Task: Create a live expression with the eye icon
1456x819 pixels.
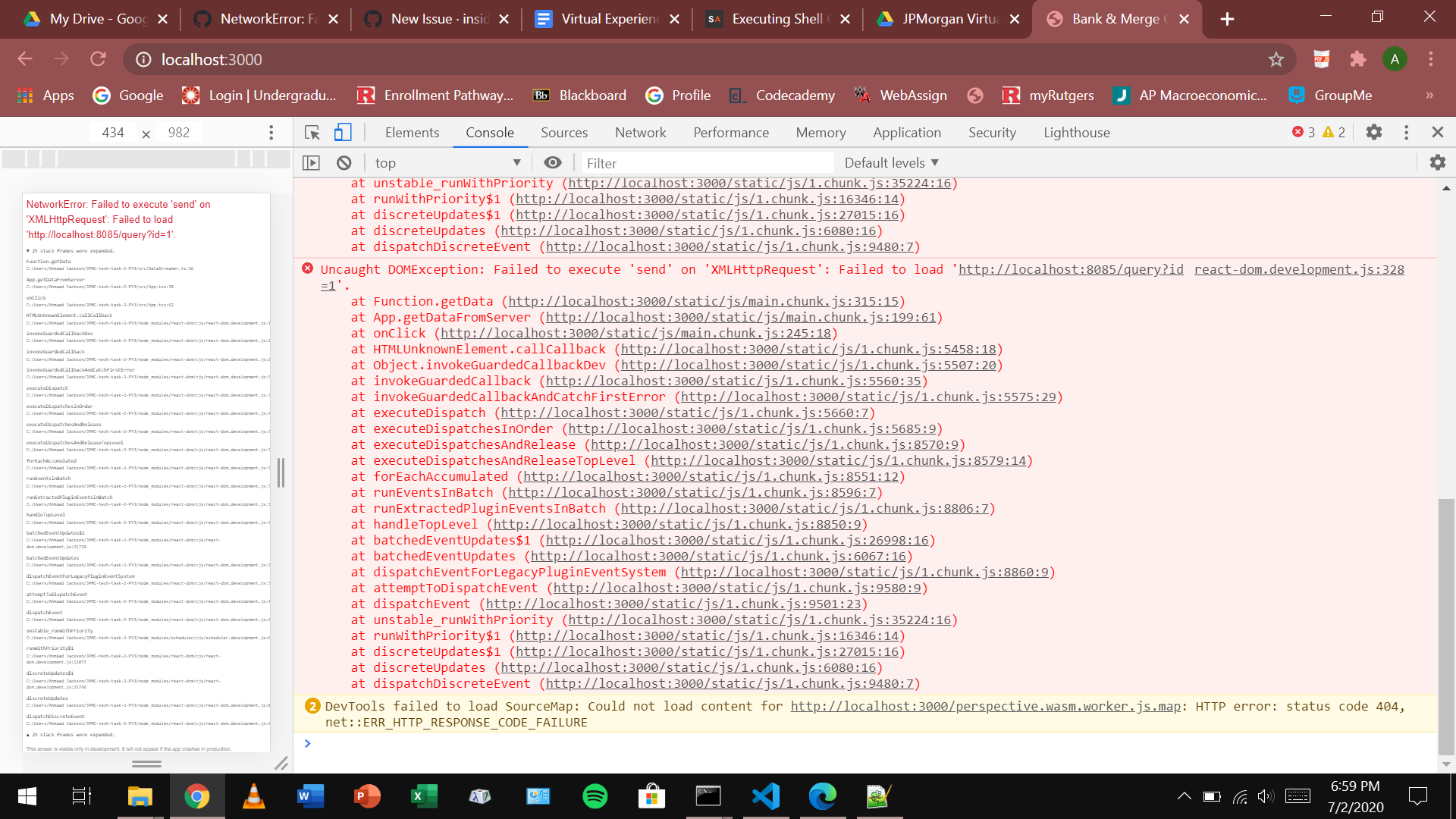Action: pos(552,162)
